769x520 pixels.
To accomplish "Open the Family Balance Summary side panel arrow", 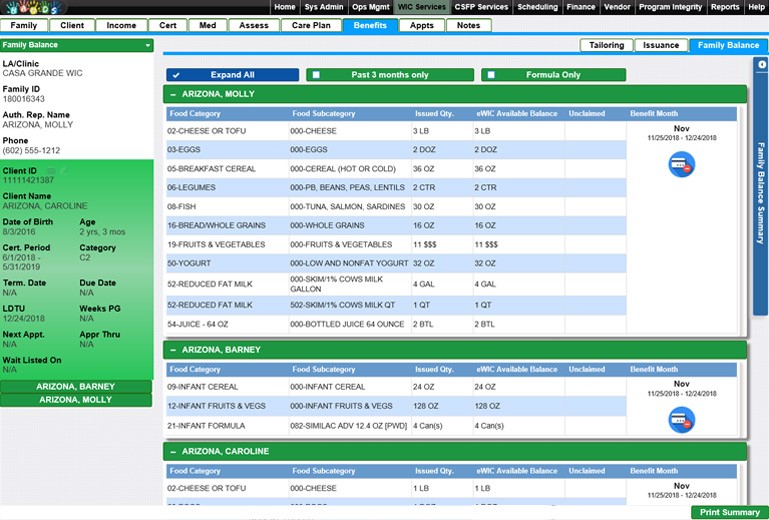I will [762, 65].
